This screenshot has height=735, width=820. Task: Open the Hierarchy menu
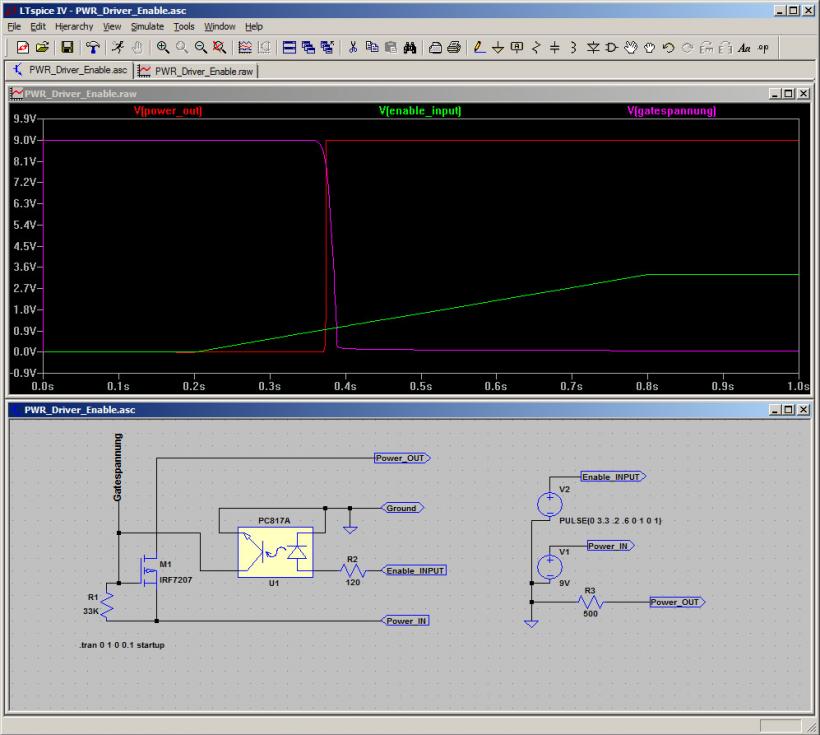(74, 26)
